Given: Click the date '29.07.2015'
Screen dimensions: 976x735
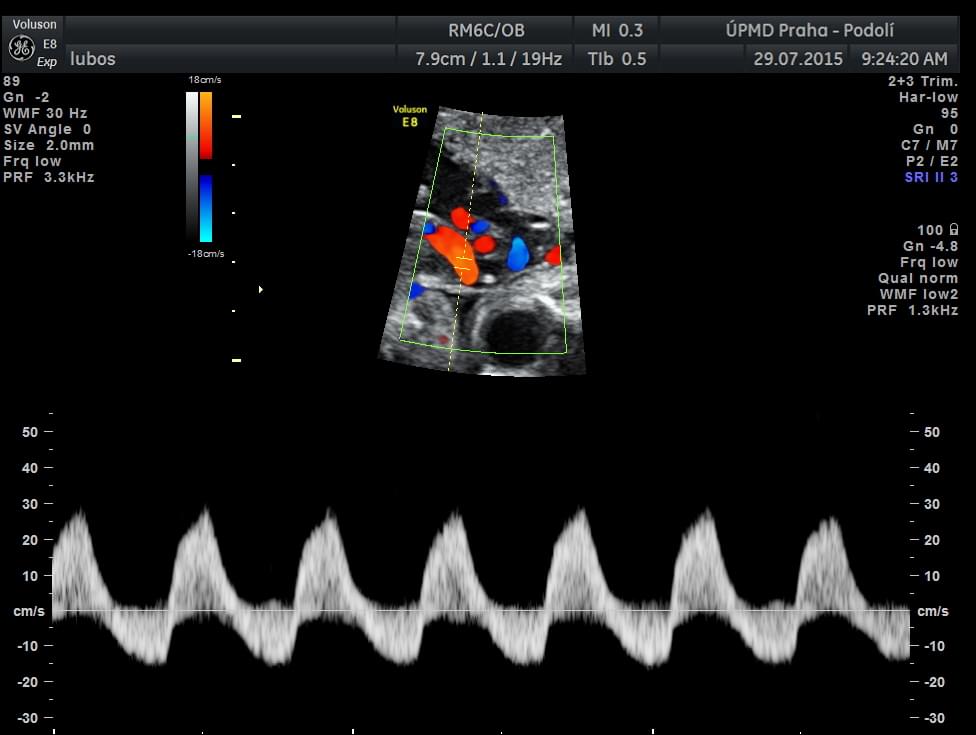Looking at the screenshot, I should coord(798,59).
